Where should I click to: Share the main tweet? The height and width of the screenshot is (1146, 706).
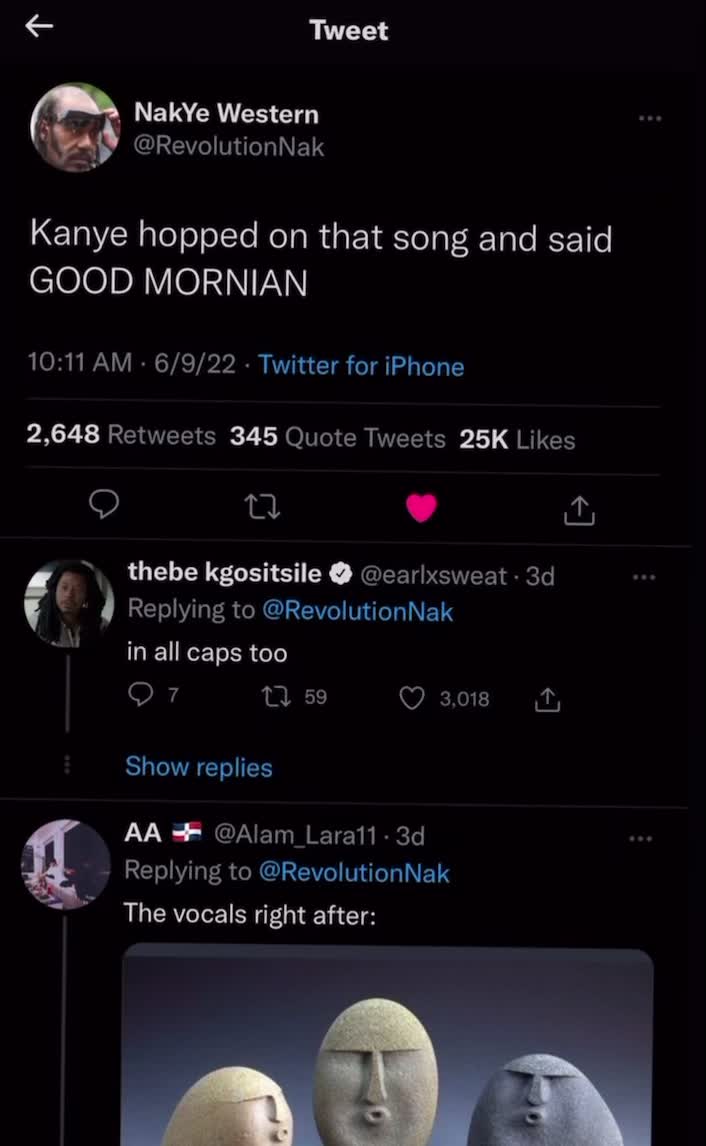579,511
